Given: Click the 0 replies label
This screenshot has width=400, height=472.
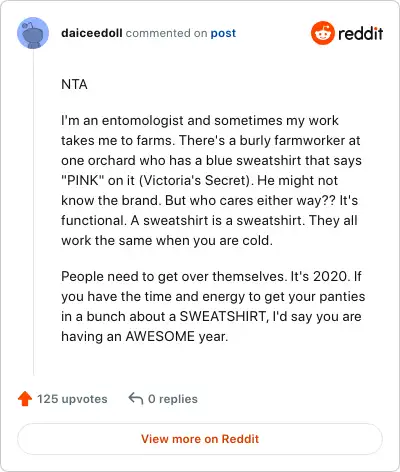Looking at the screenshot, I should click(173, 399).
